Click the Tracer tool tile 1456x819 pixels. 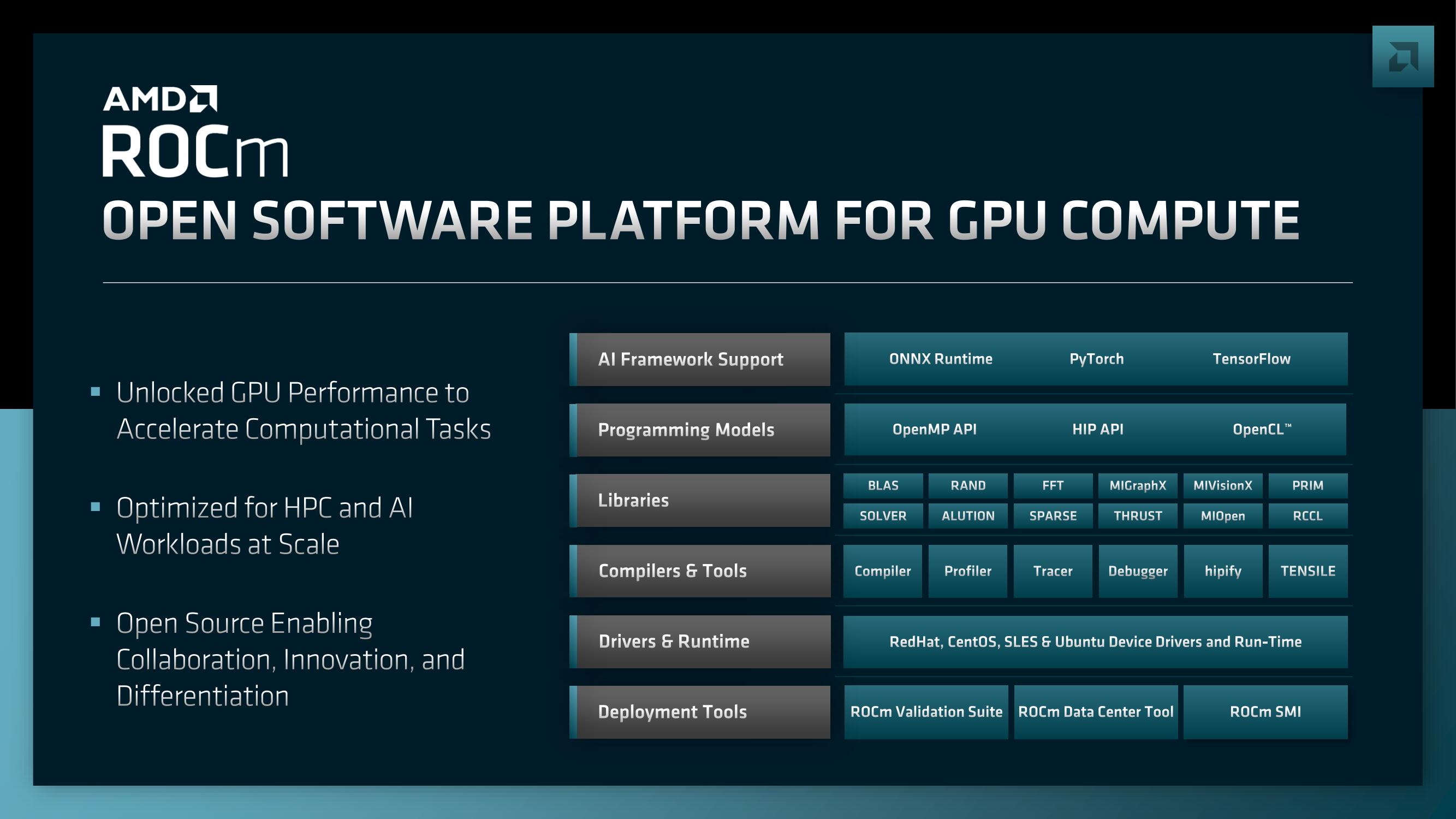1053,572
